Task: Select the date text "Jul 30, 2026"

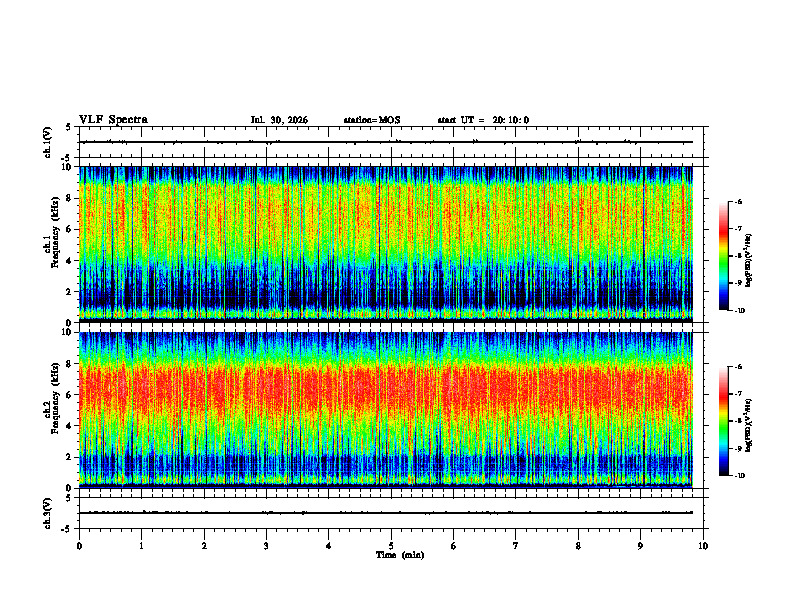Action: pos(279,120)
